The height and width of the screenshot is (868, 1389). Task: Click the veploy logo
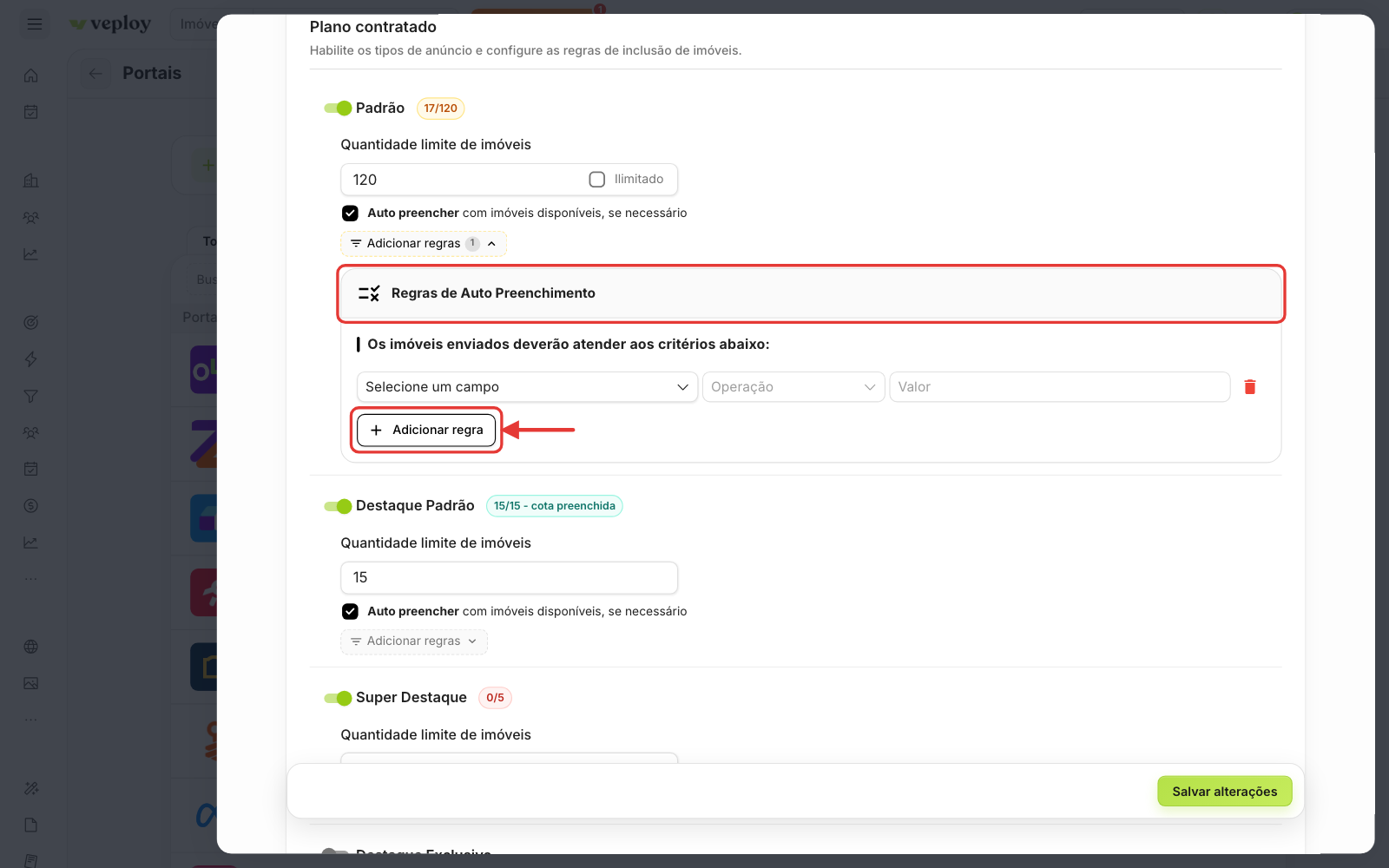click(x=110, y=24)
